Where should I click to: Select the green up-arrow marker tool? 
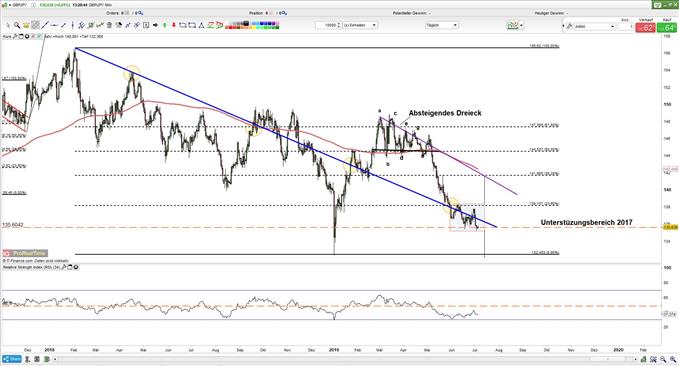(x=165, y=25)
